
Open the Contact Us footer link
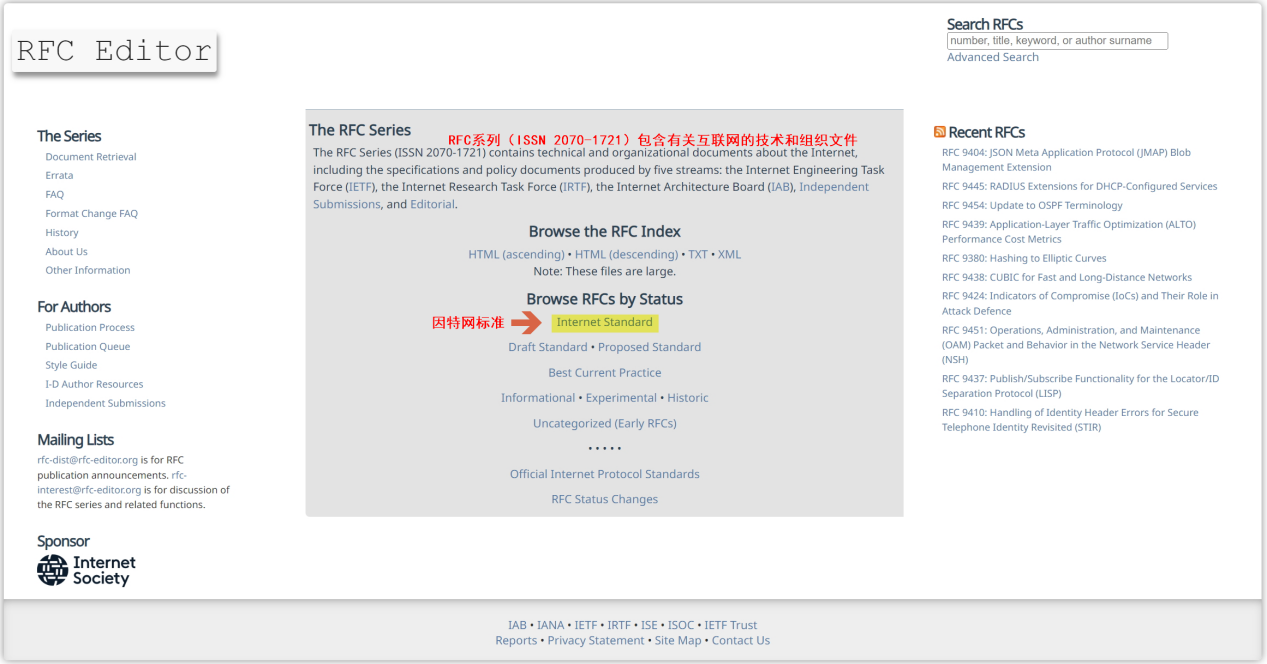[741, 640]
